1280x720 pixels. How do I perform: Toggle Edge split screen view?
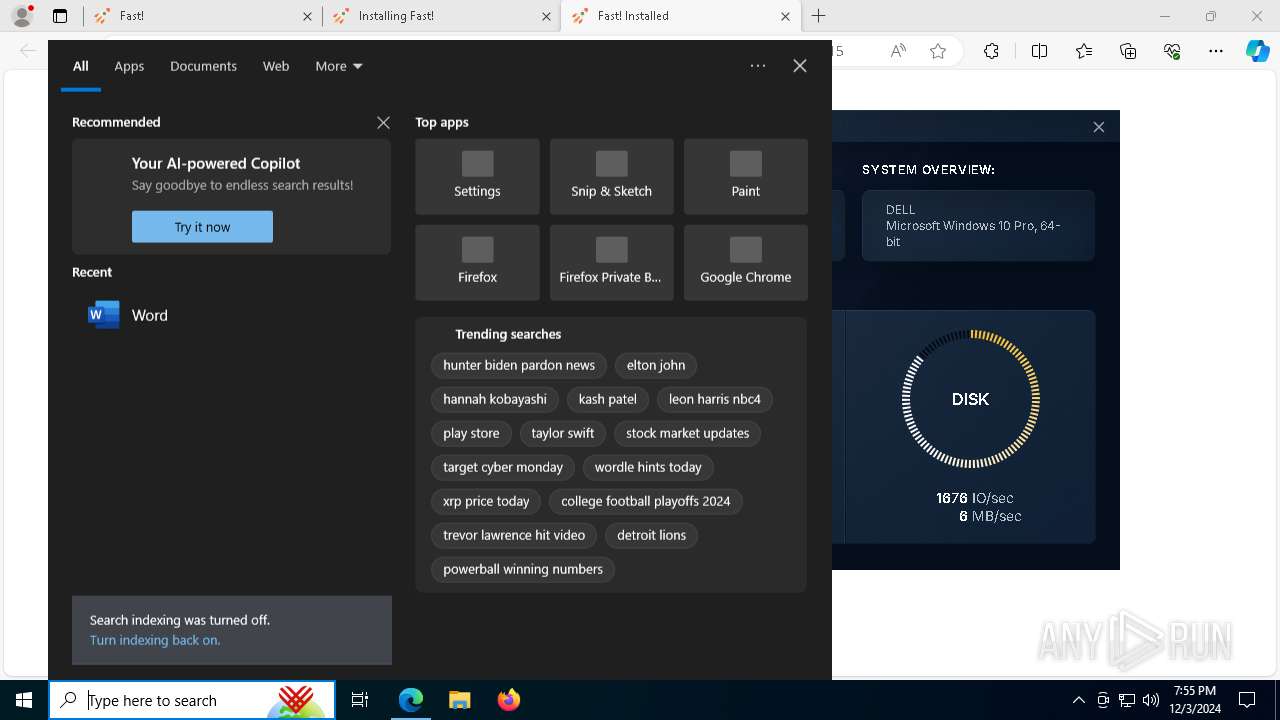[x=1040, y=51]
